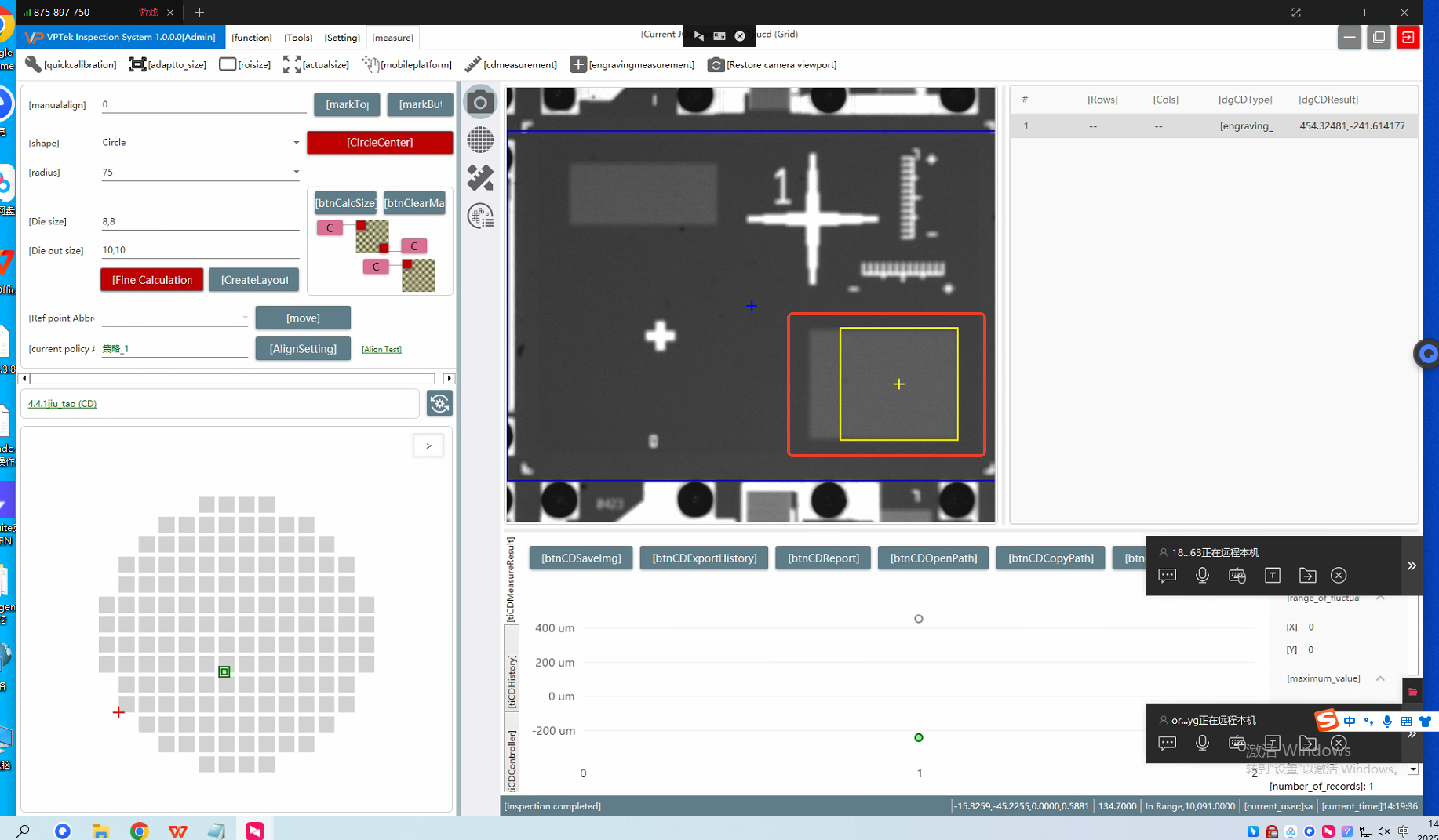
Task: Click the manualalign input field
Action: [203, 104]
